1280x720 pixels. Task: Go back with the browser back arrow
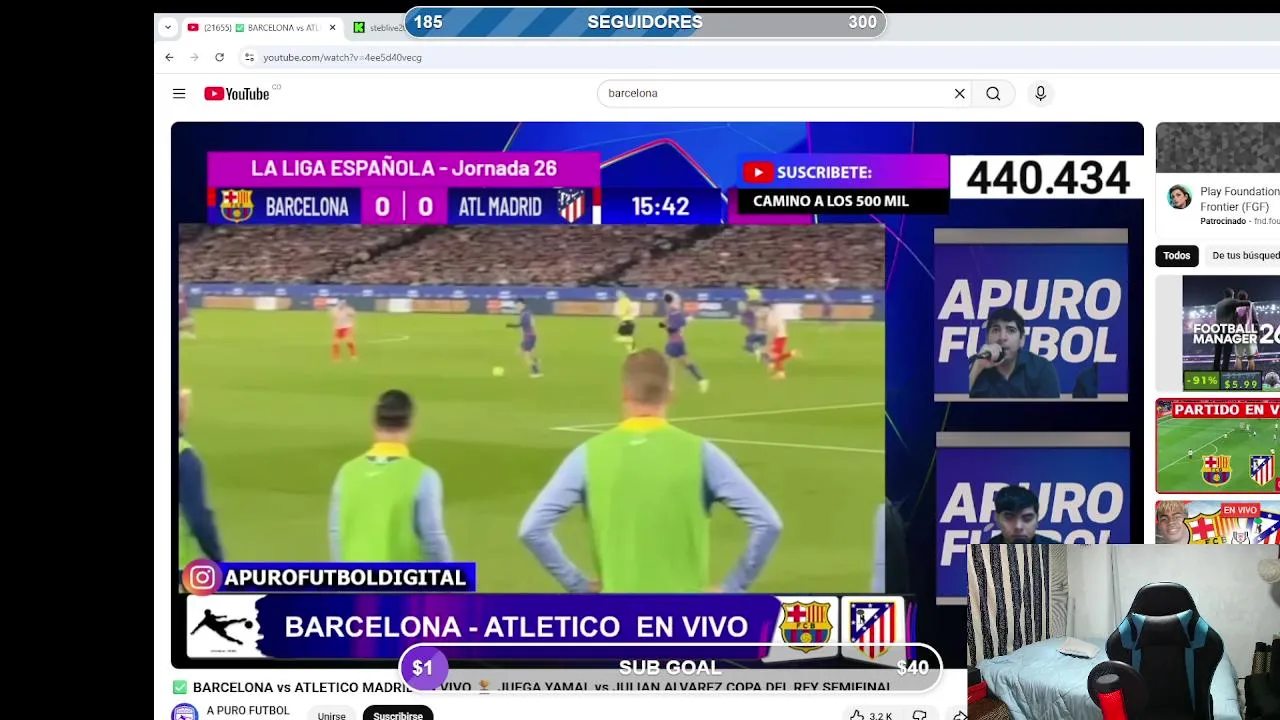pyautogui.click(x=169, y=57)
